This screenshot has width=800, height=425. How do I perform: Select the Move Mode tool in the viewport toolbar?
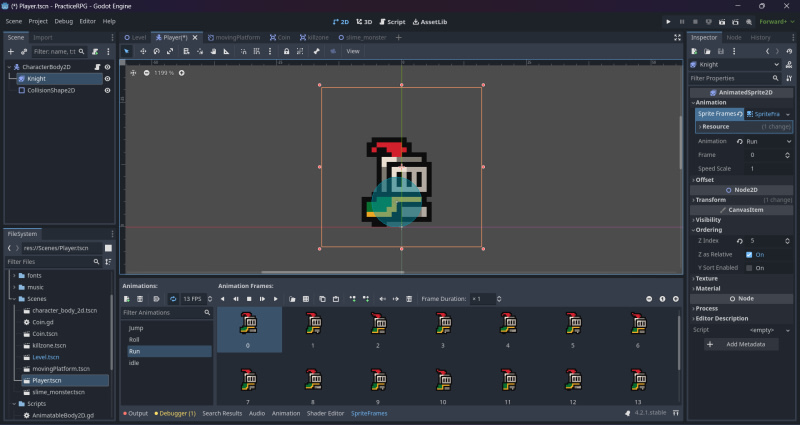click(x=142, y=51)
